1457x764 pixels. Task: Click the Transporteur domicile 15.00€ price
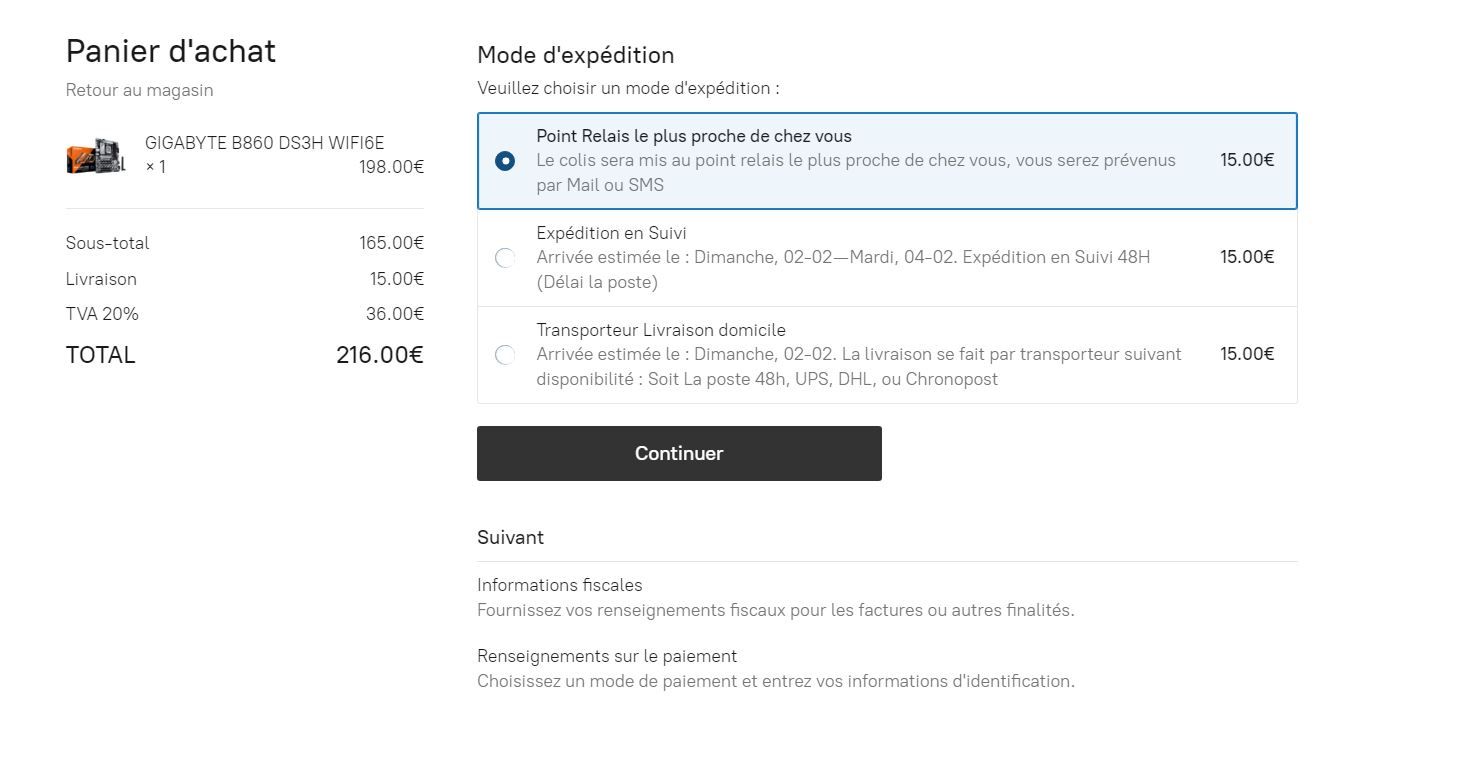click(1247, 354)
